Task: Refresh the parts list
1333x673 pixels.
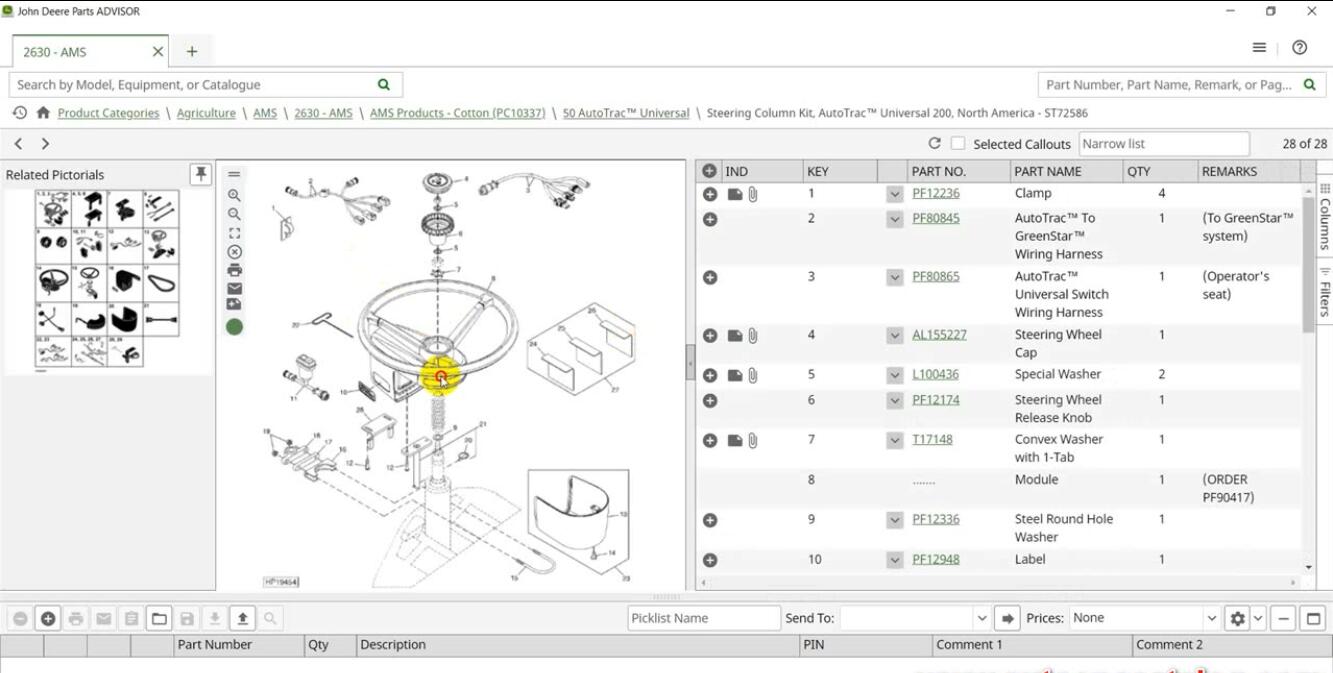Action: pyautogui.click(x=934, y=144)
